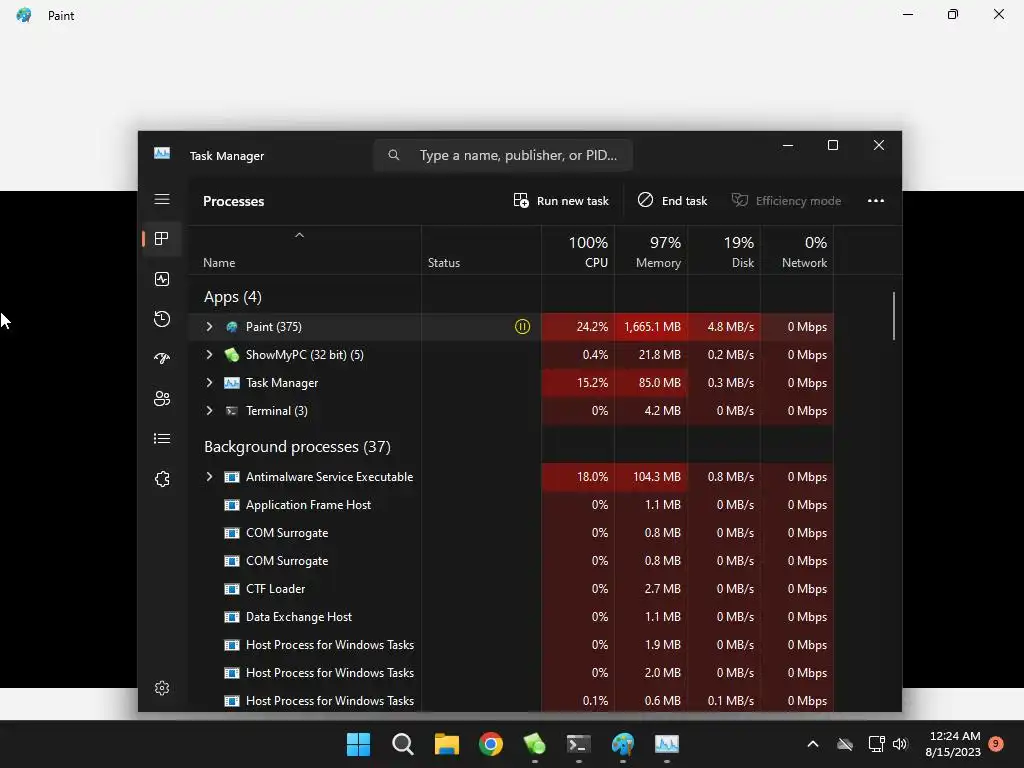Click Task Manager icon on taskbar
Image resolution: width=1024 pixels, height=768 pixels.
tap(667, 744)
